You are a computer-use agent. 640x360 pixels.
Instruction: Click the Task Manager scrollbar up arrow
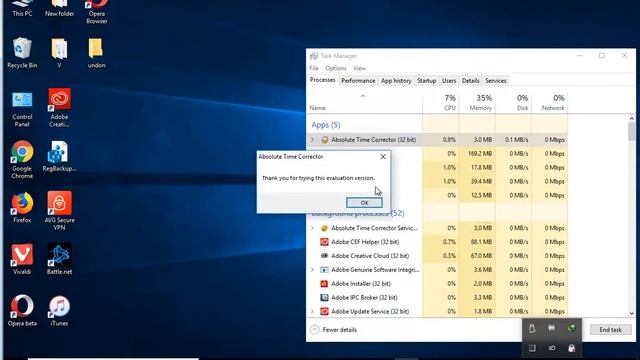(631, 118)
